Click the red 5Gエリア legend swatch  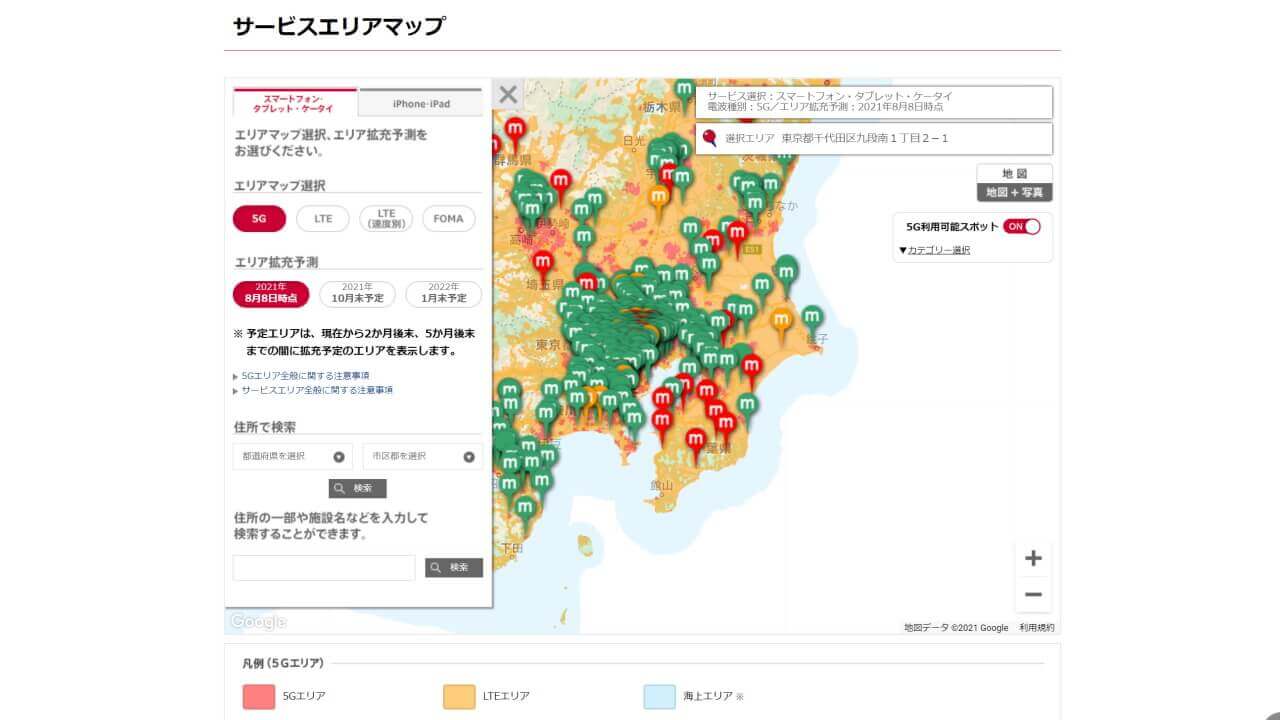coord(258,697)
